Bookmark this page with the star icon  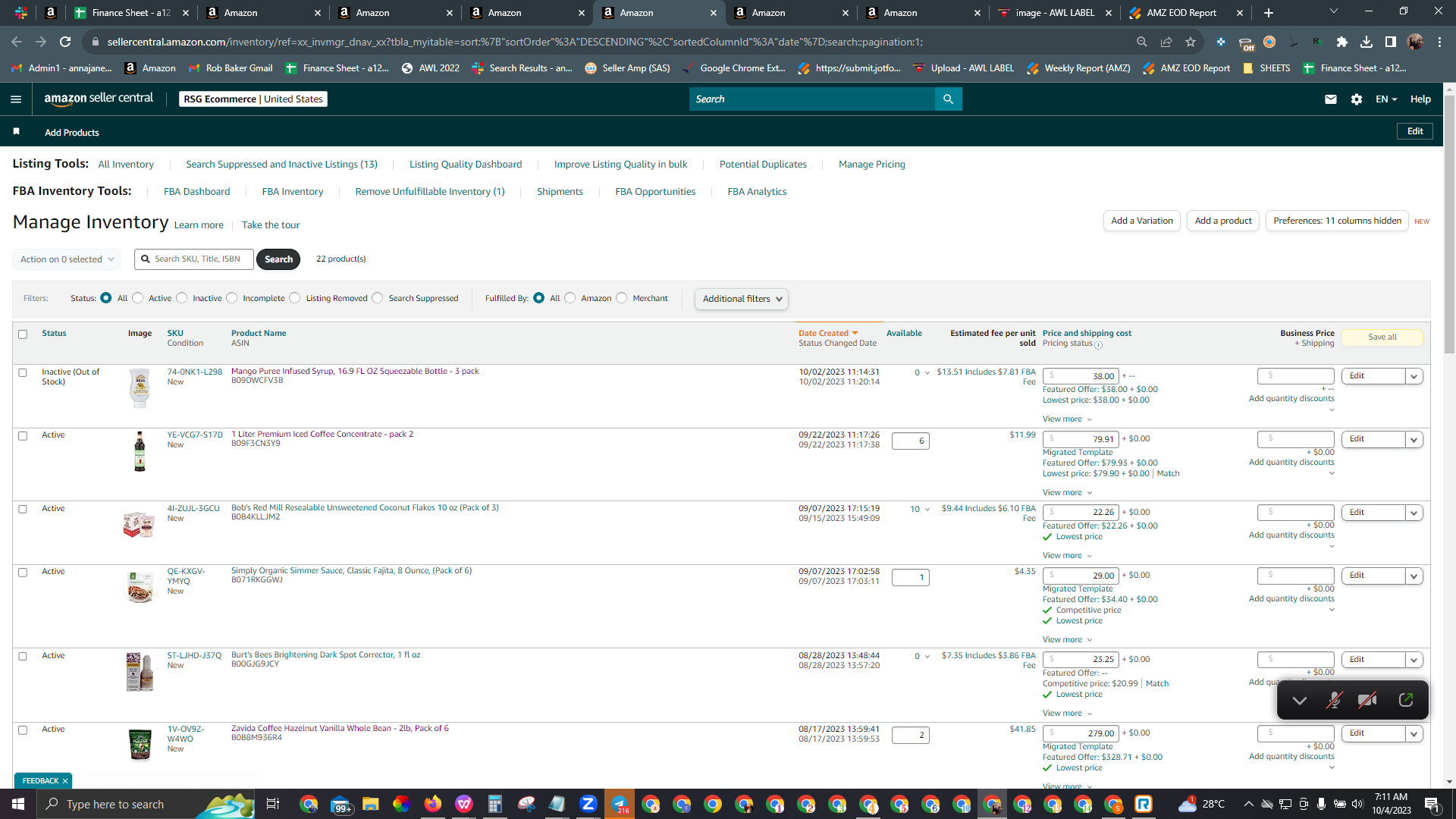pos(1191,42)
